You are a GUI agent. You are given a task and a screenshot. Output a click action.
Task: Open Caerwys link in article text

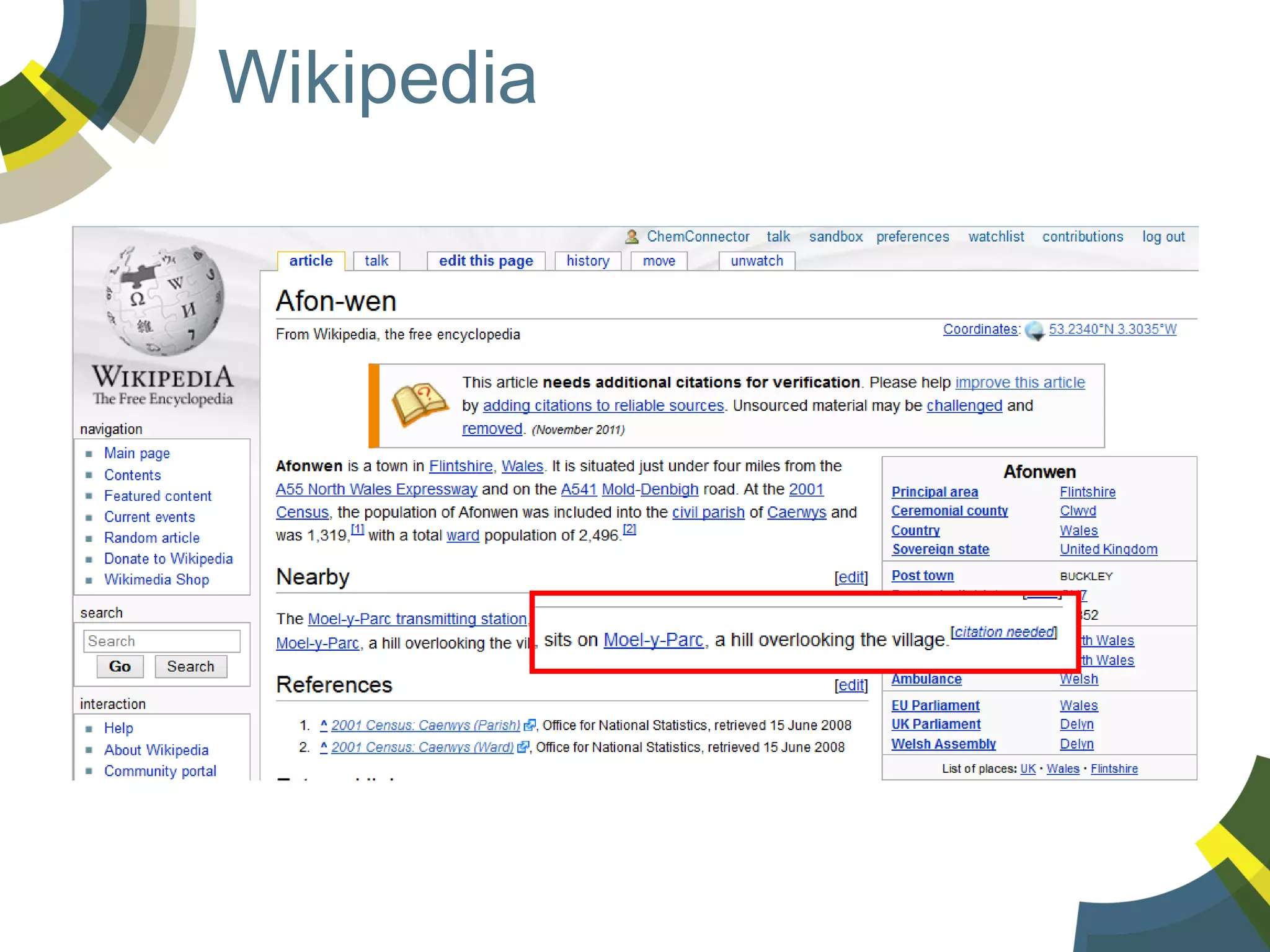[x=797, y=513]
